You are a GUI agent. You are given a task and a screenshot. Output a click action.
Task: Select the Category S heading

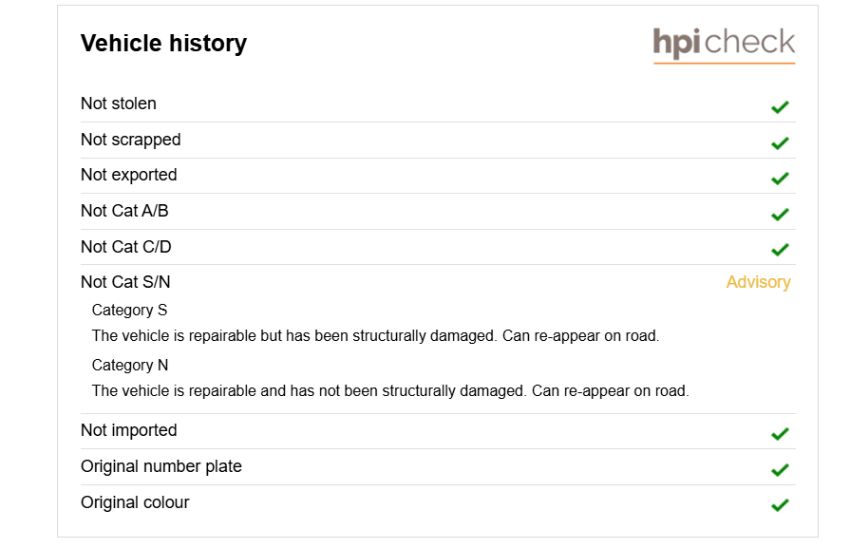click(x=130, y=310)
